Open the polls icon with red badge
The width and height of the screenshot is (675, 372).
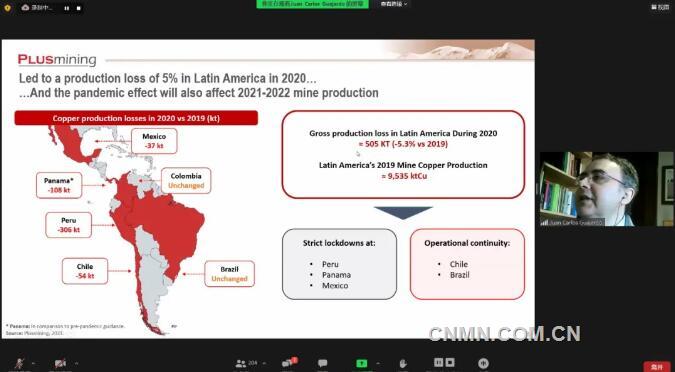click(289, 363)
